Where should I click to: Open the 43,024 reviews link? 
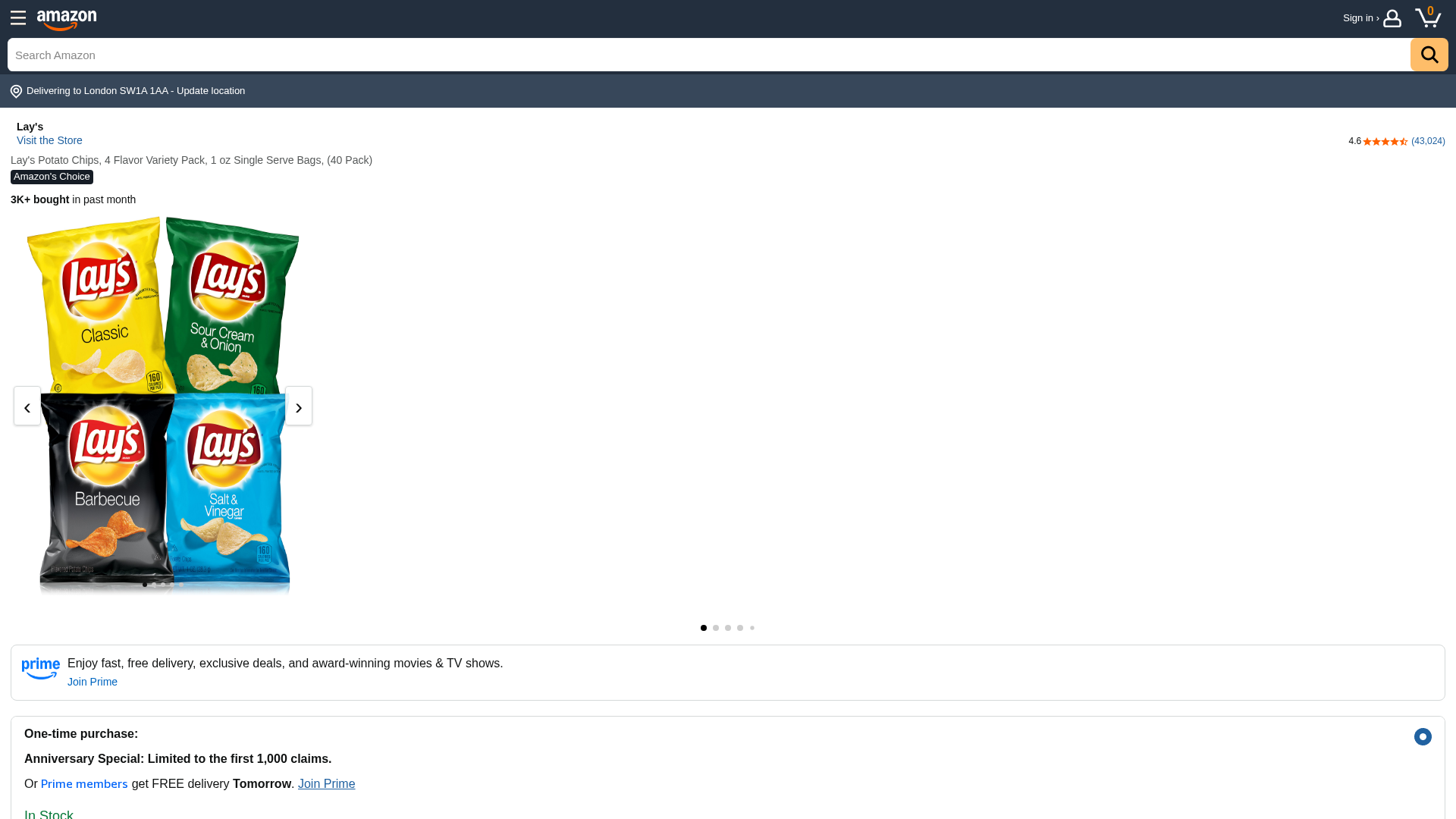point(1428,141)
